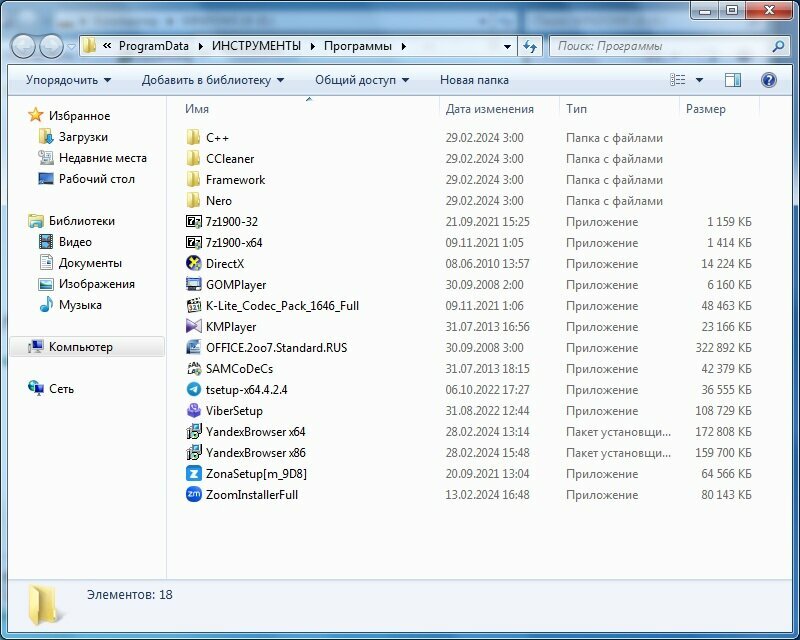Click the K-Lite_Codec_Pack_1646_Full icon
Viewport: 800px width, 640px height.
pos(193,305)
